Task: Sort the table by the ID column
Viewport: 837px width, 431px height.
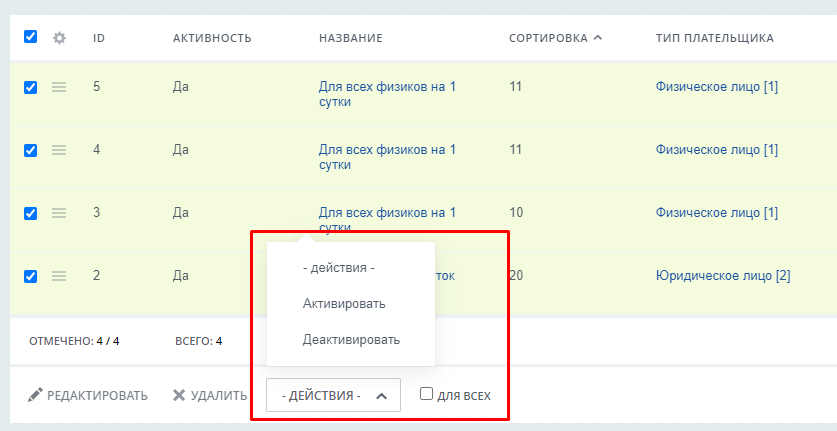Action: [x=99, y=38]
